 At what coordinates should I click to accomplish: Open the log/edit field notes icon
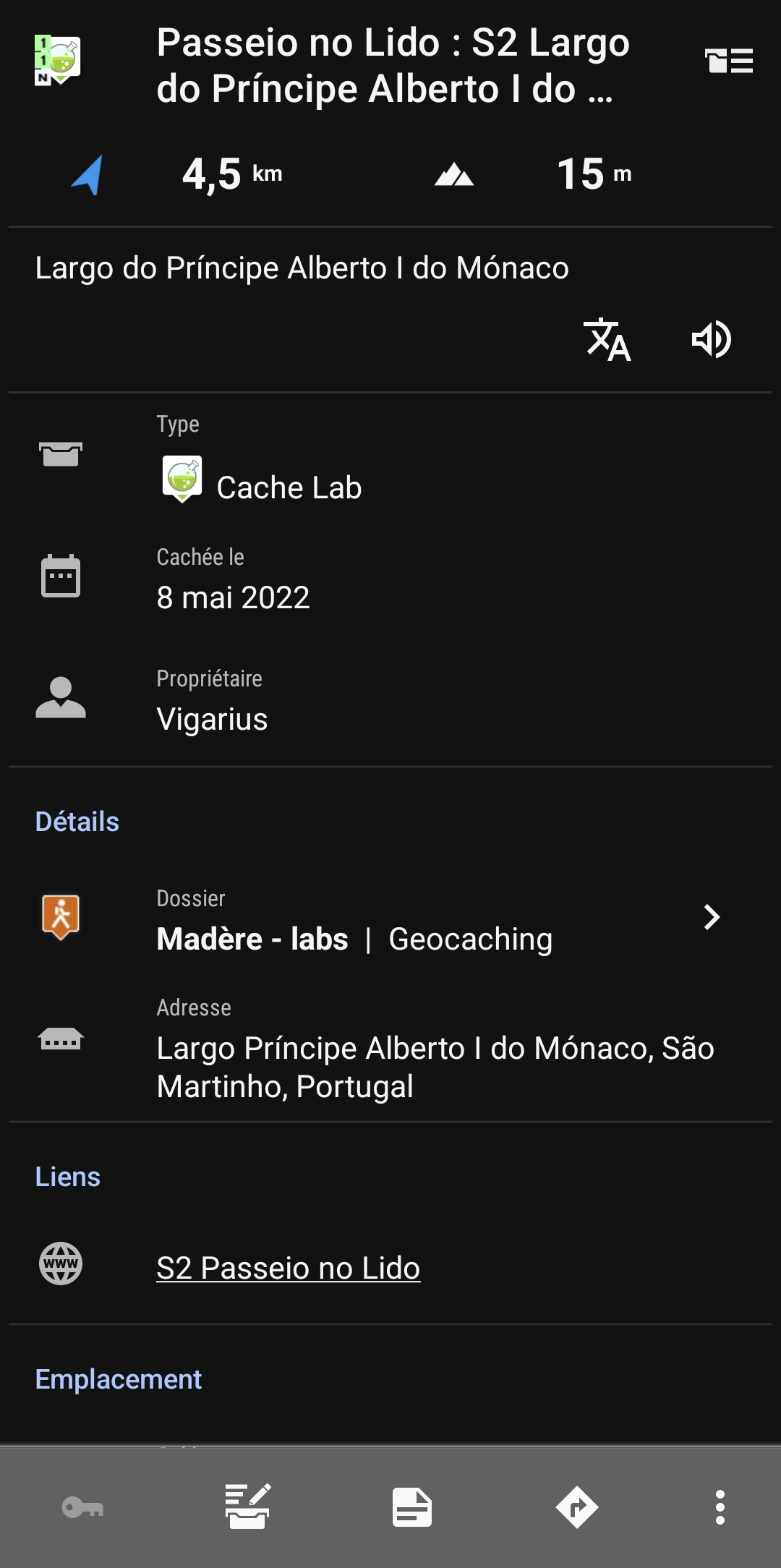(x=247, y=1508)
